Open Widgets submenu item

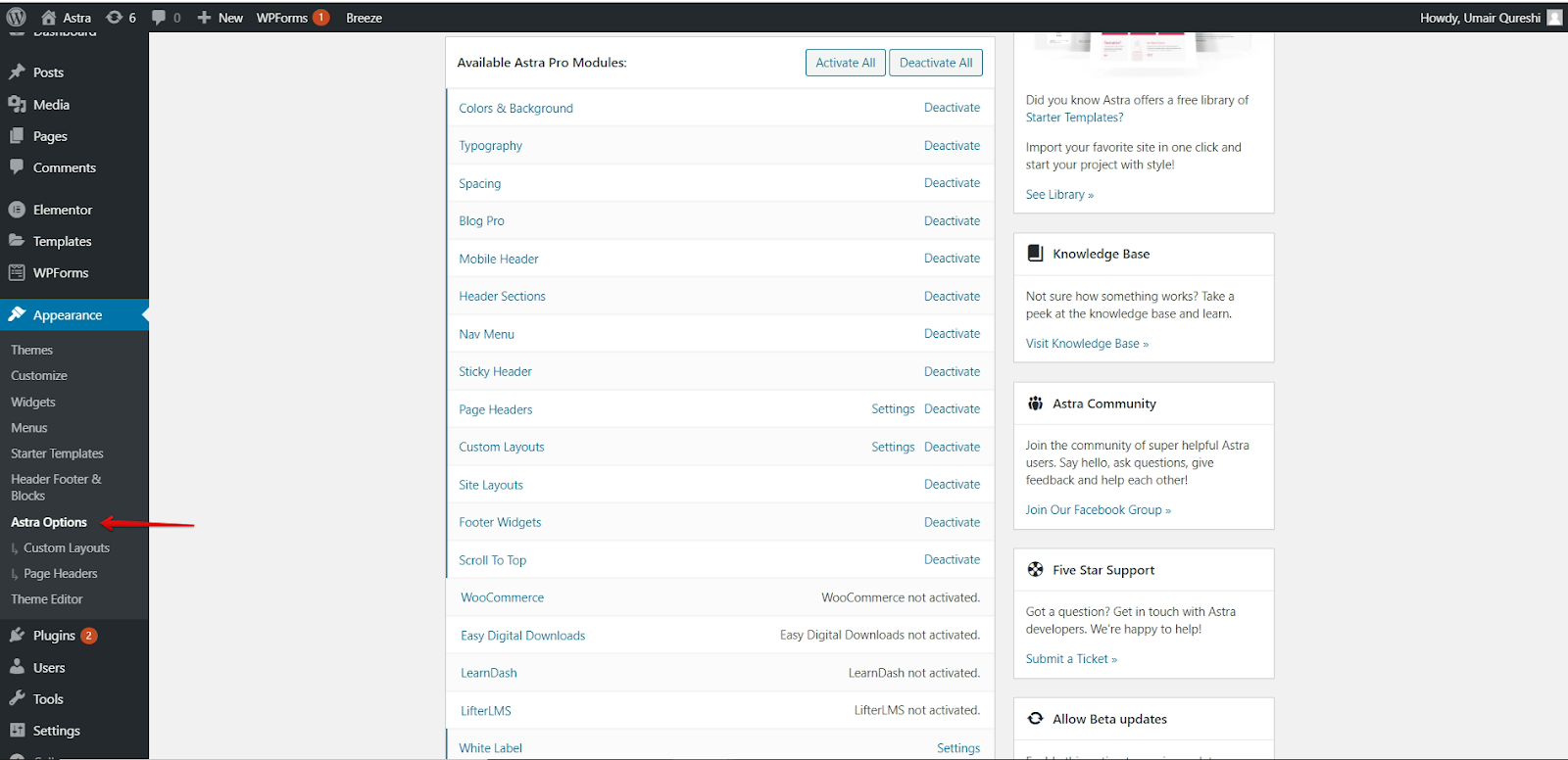click(x=33, y=402)
